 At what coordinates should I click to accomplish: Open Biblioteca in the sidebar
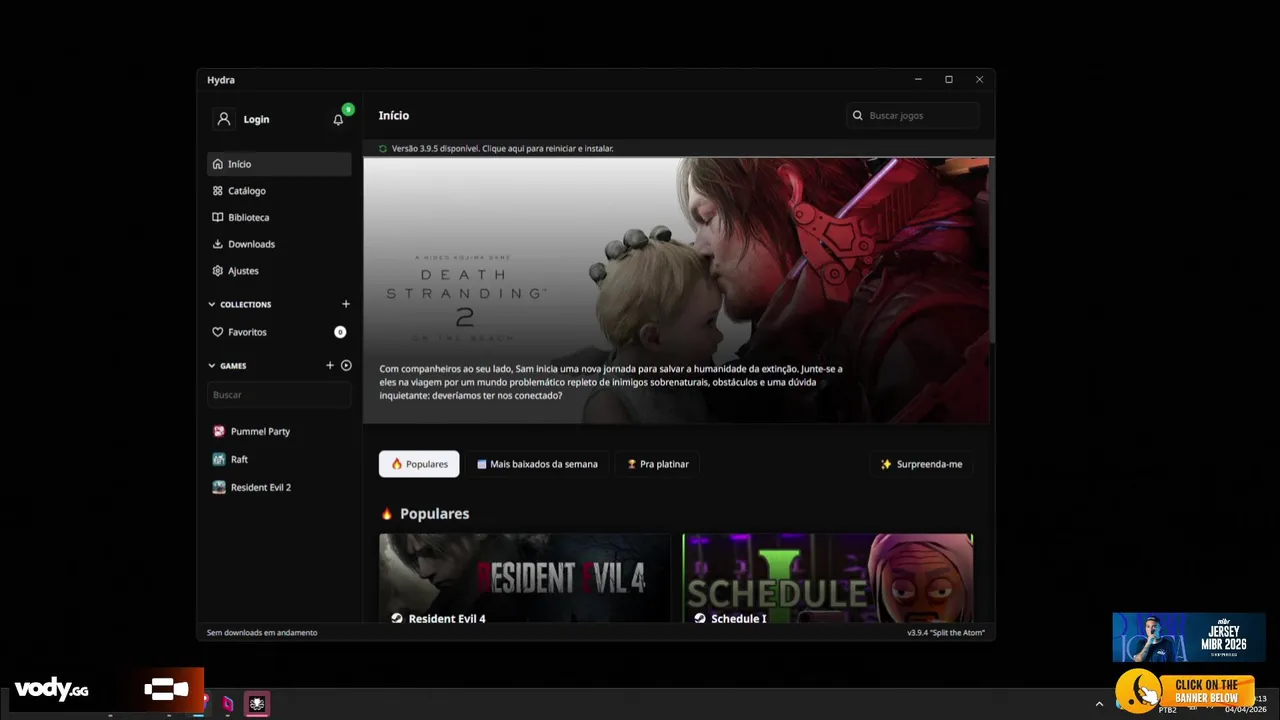279,217
